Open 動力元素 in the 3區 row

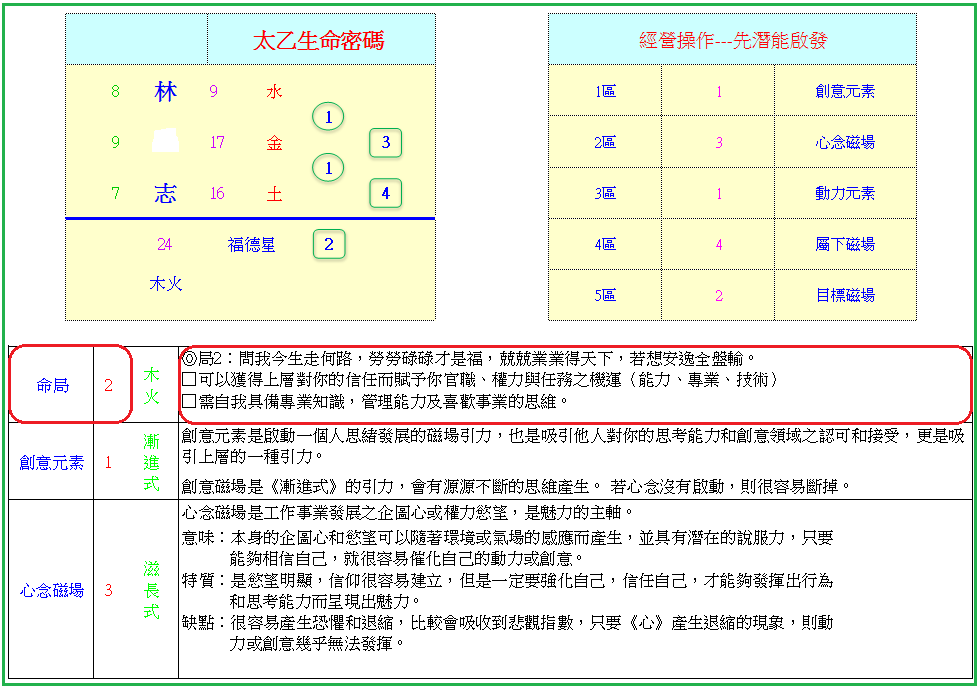click(x=845, y=193)
